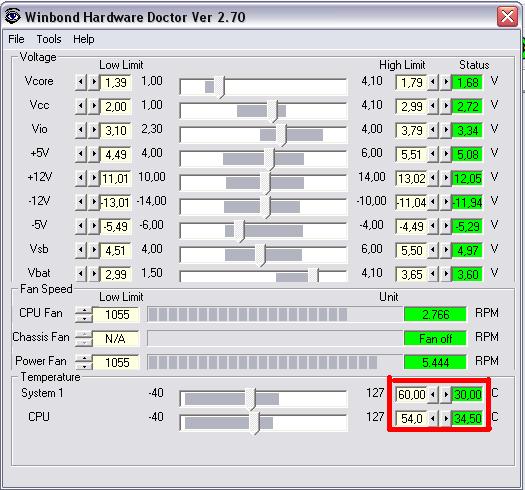Click the +12V status value 12,05
This screenshot has height=490, width=525.
467,179
